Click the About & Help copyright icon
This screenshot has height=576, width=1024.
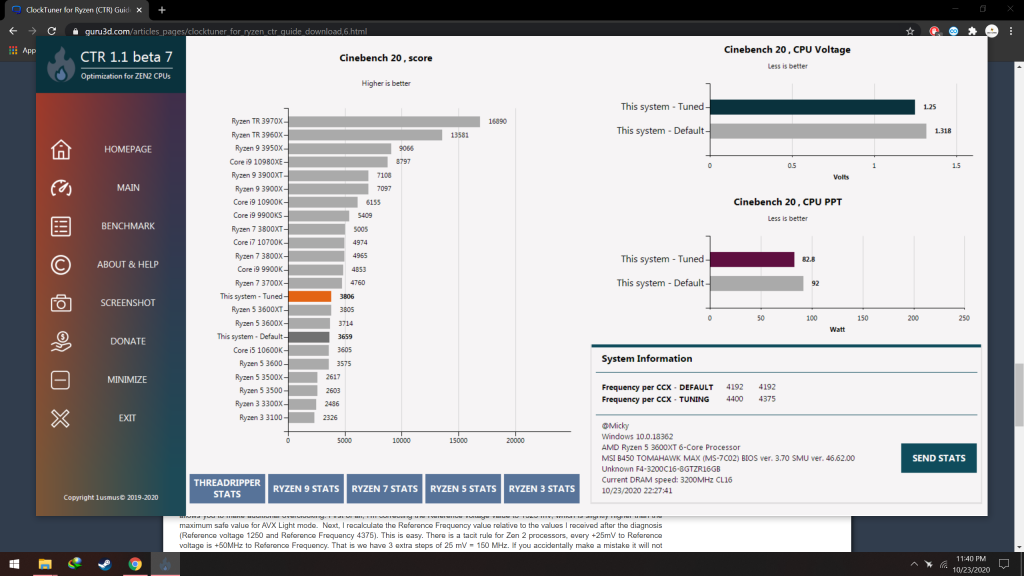click(61, 264)
